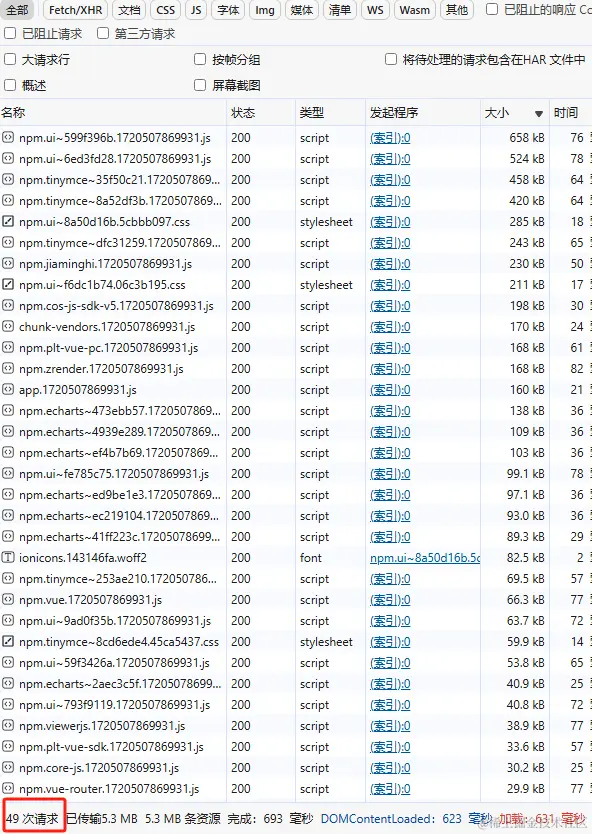
Task: Click script icon next to npm.vue.1720507869931.js
Action: point(8,599)
